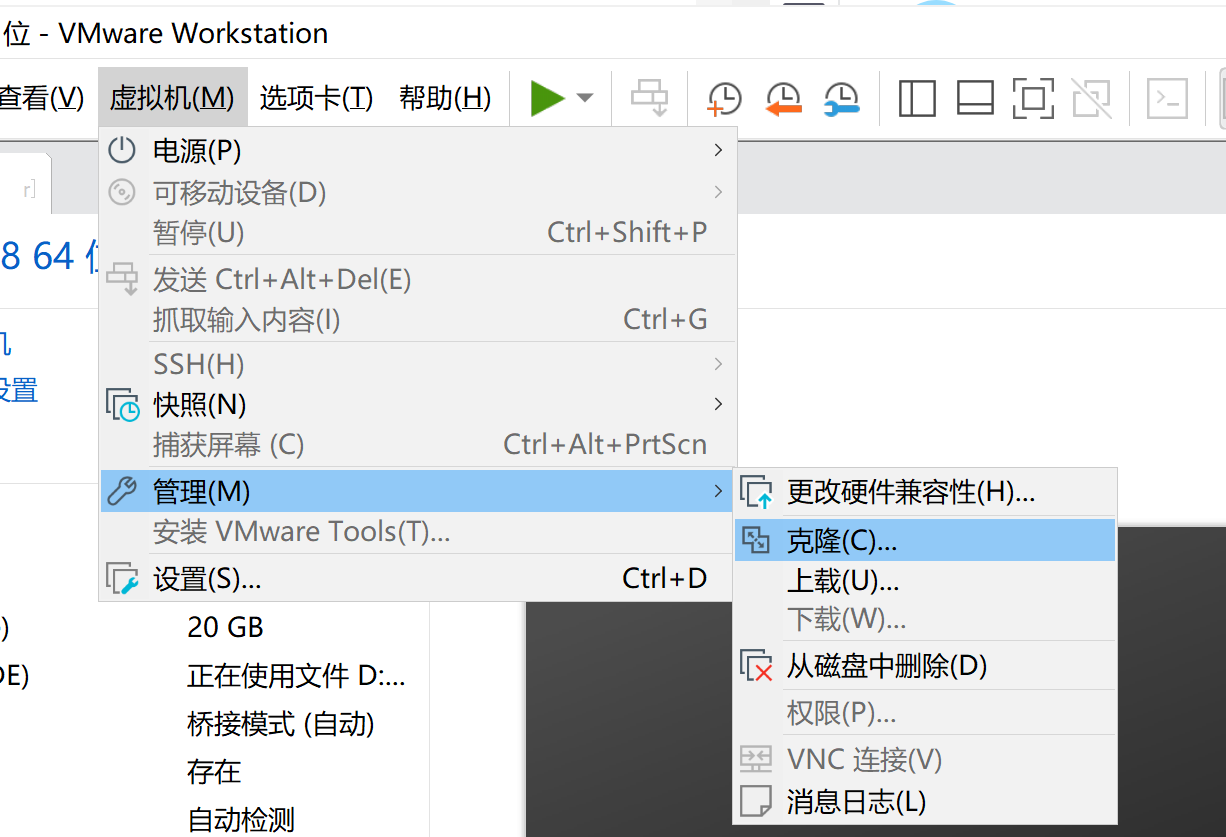
Task: Click the 管理(M) menu entry
Action: (417, 491)
